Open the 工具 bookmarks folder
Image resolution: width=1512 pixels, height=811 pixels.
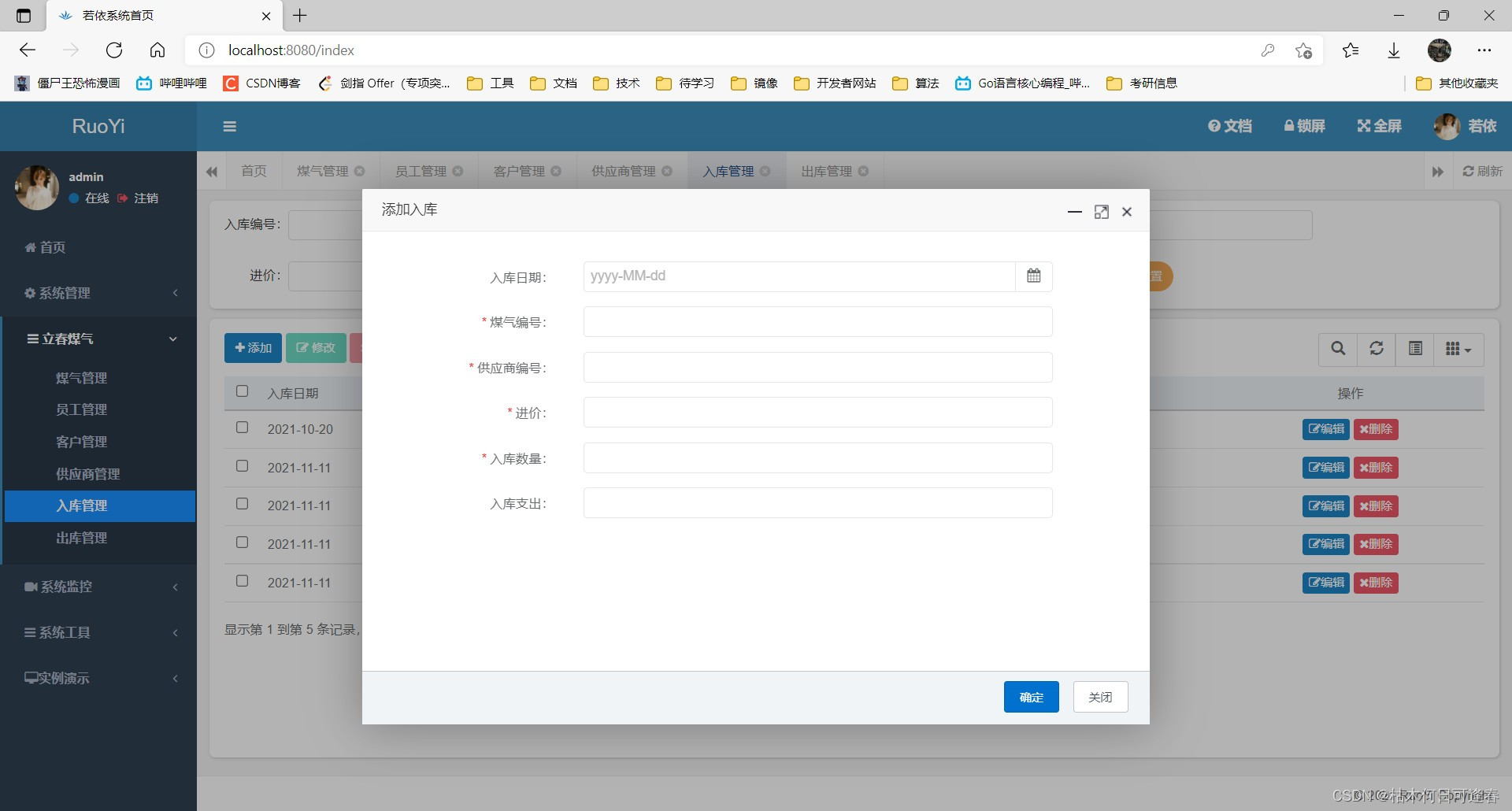click(x=491, y=83)
